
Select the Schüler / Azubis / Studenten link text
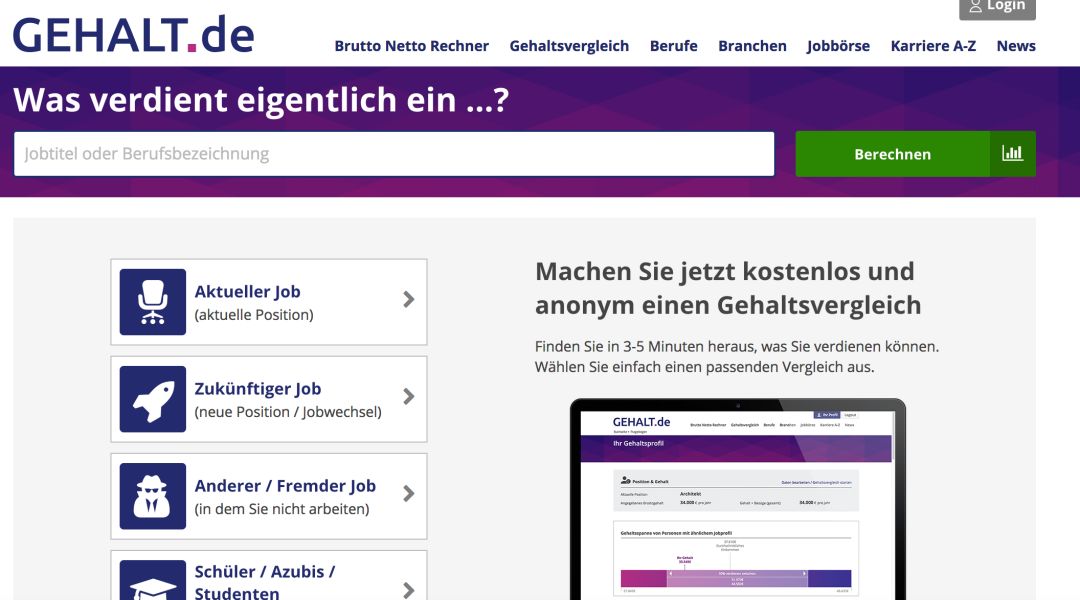point(264,581)
